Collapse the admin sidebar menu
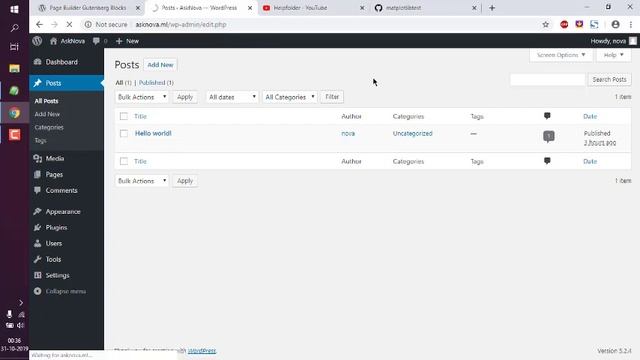This screenshot has width=640, height=360. (60, 291)
